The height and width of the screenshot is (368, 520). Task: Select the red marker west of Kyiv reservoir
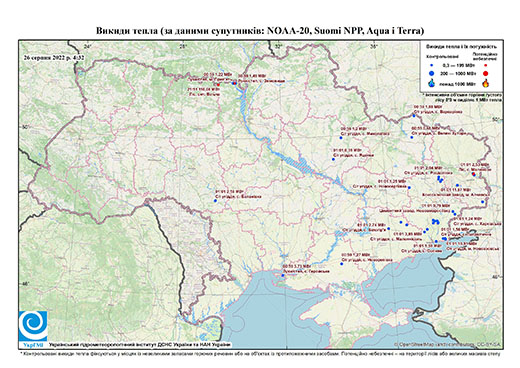(218, 85)
